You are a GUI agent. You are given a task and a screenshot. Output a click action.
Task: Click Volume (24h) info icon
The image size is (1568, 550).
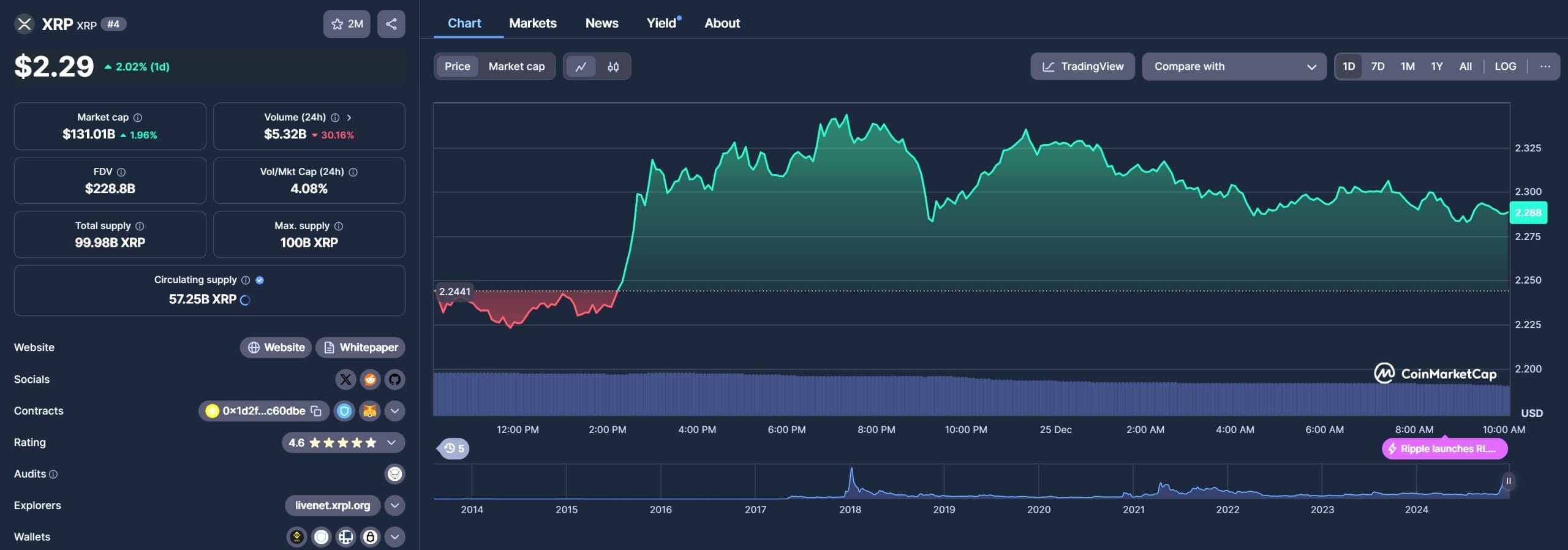335,118
